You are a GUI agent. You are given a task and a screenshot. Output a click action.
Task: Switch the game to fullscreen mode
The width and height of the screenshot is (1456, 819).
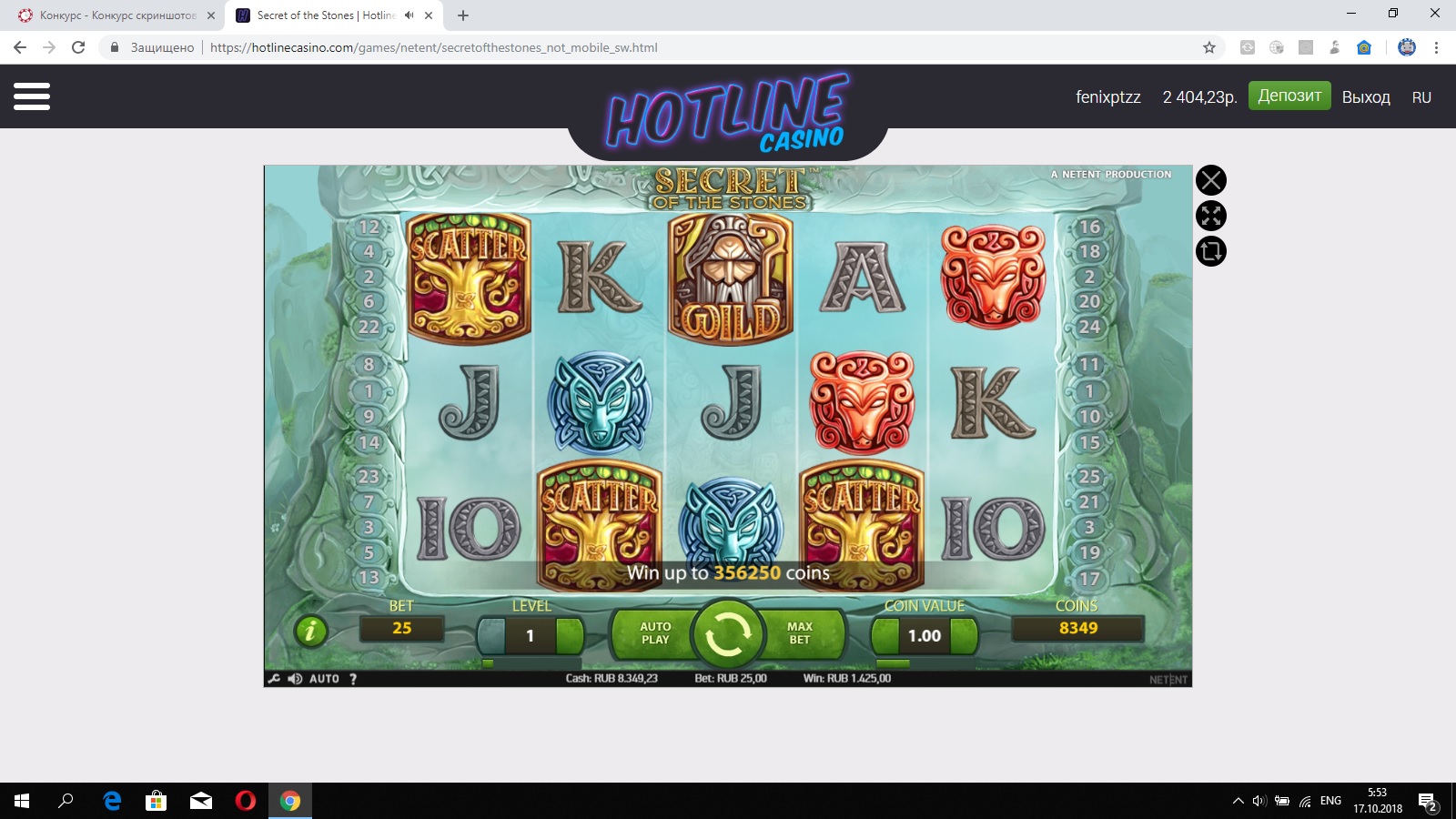(x=1211, y=216)
